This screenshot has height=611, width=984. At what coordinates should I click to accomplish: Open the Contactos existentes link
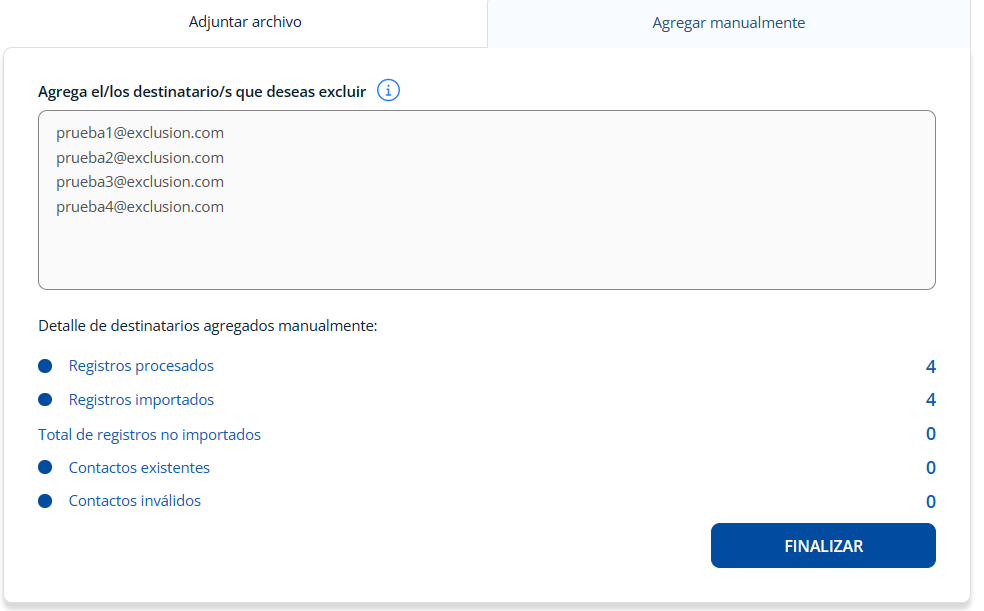tap(139, 468)
